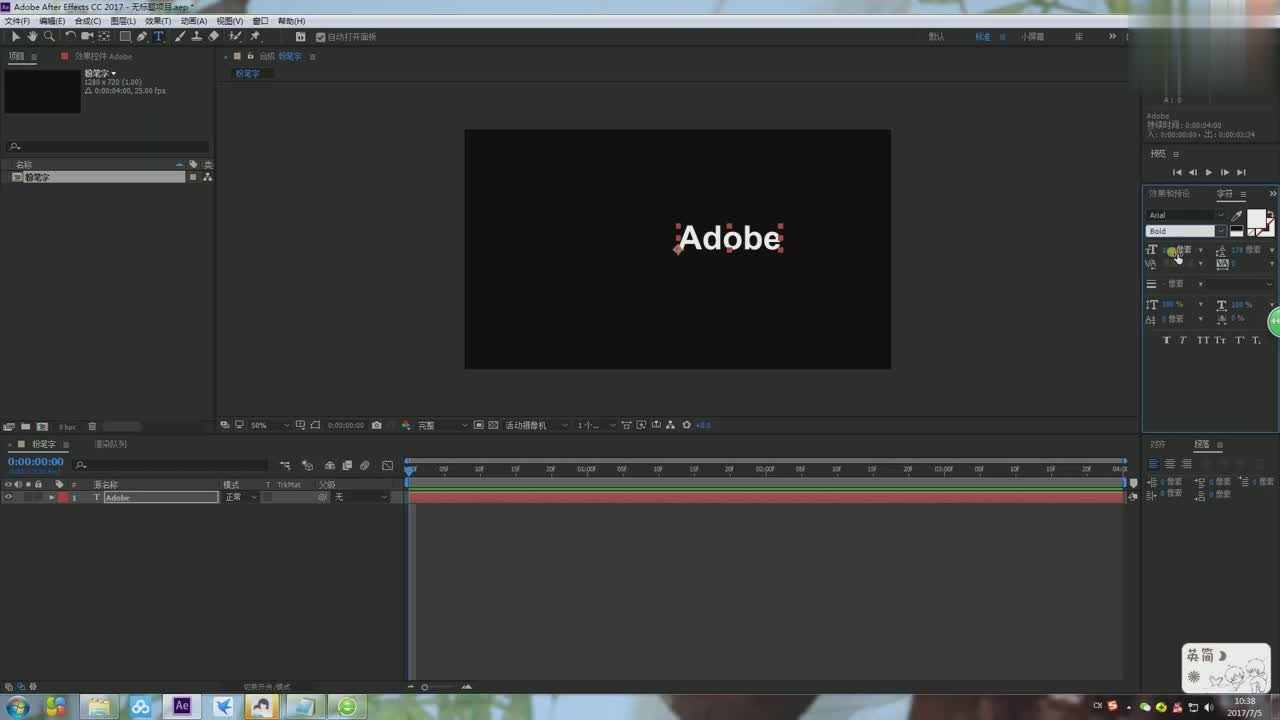Select the Pan Behind anchor point tool
Viewport: 1280px width, 720px height.
104,37
